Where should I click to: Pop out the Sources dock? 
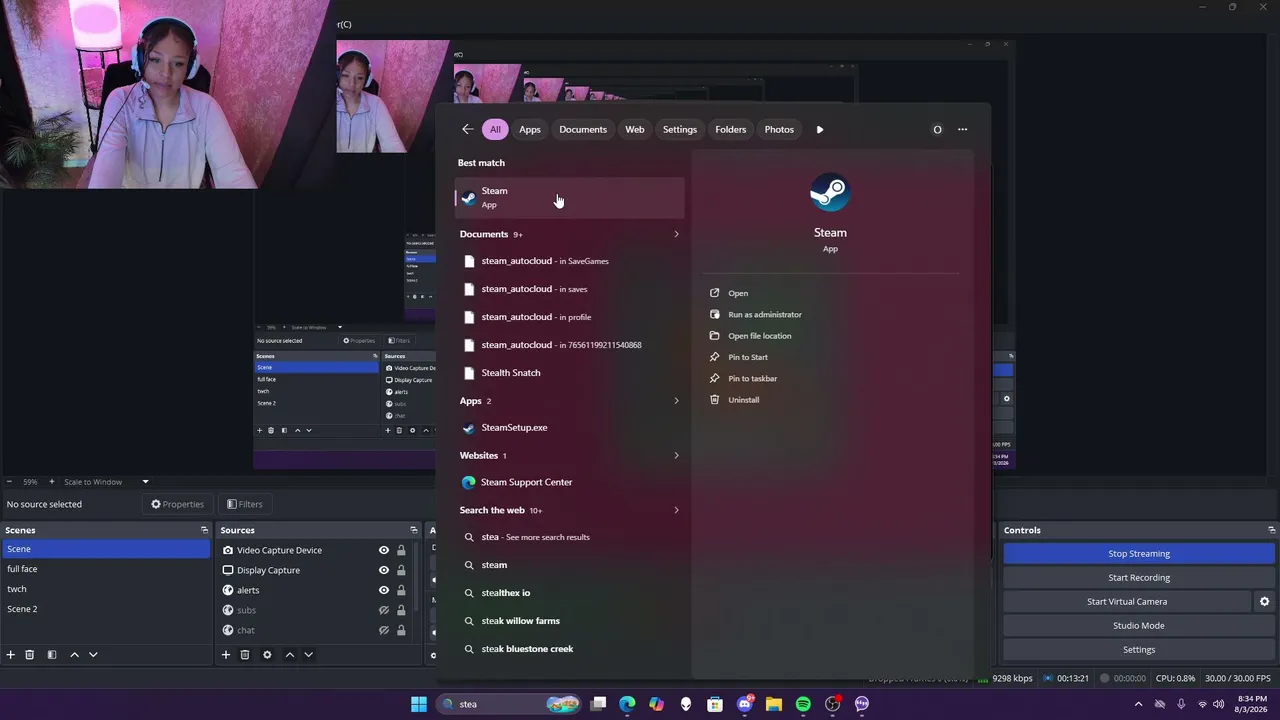pyautogui.click(x=413, y=530)
